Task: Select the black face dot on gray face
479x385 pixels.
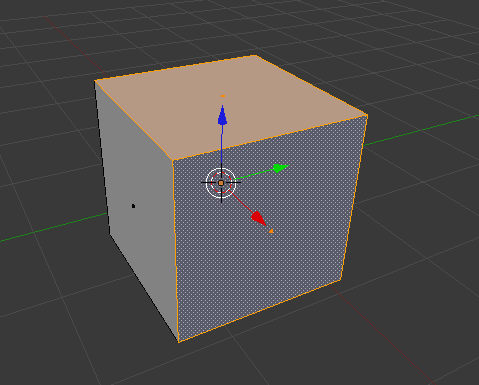Action: (133, 206)
